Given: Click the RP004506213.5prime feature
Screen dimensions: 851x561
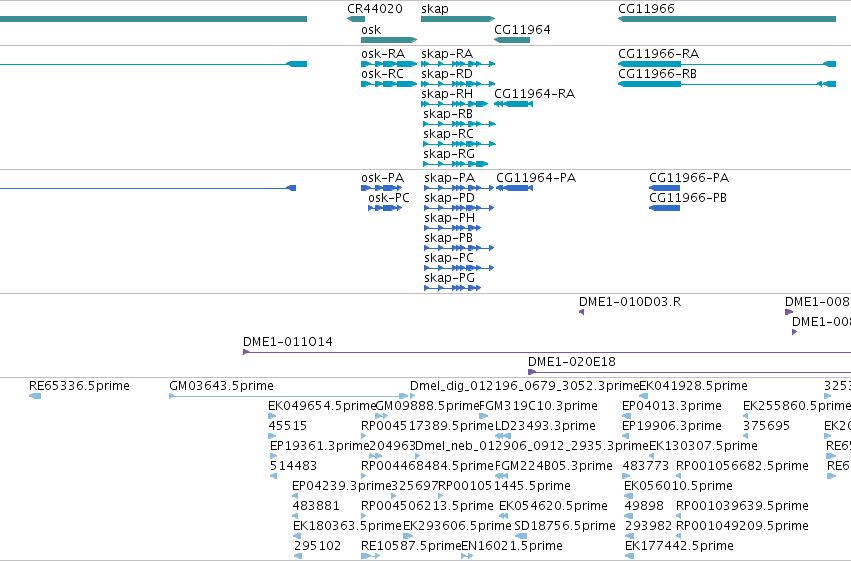Looking at the screenshot, I should 364,516.
